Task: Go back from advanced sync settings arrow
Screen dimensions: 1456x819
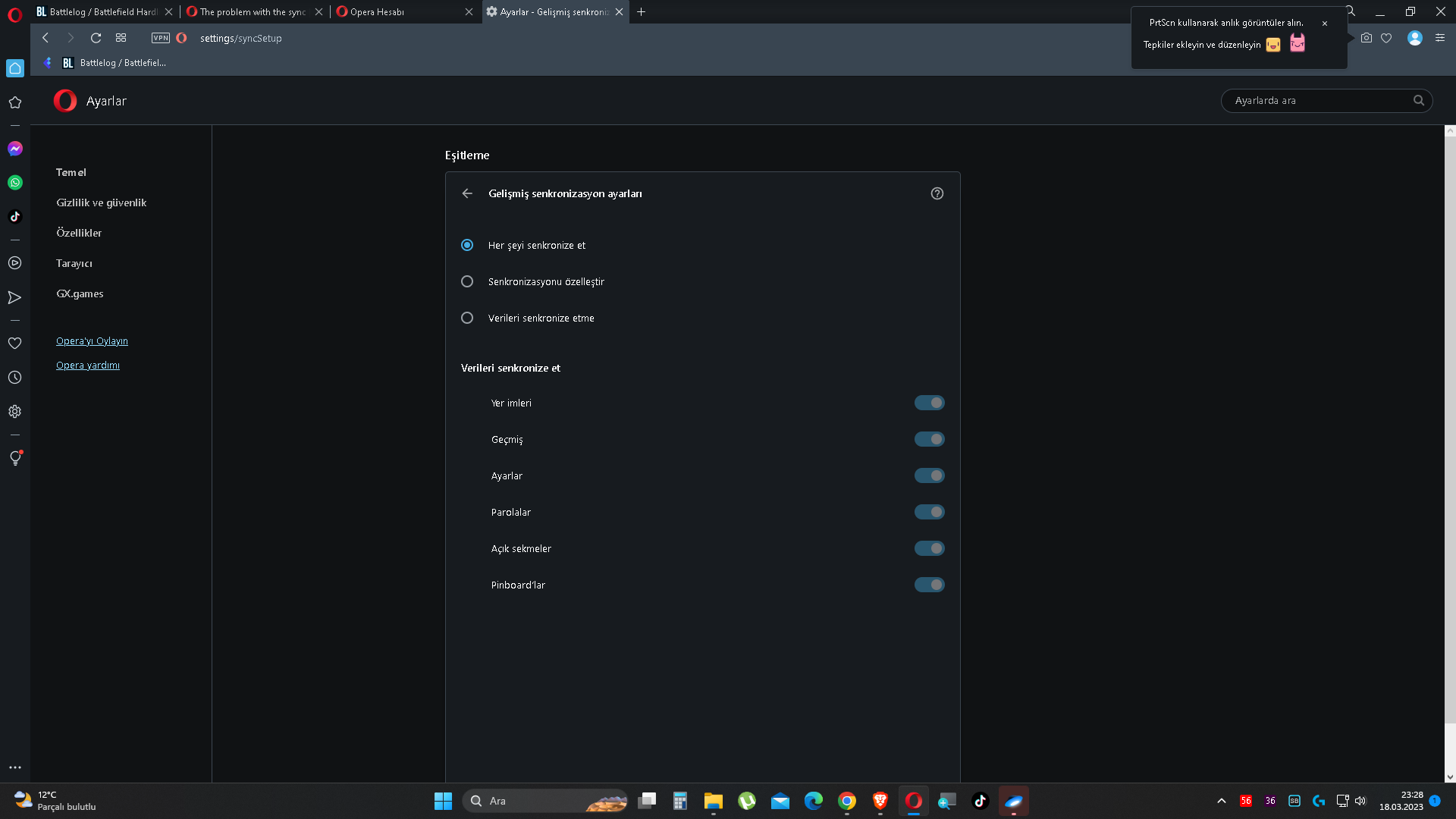Action: pyautogui.click(x=467, y=193)
